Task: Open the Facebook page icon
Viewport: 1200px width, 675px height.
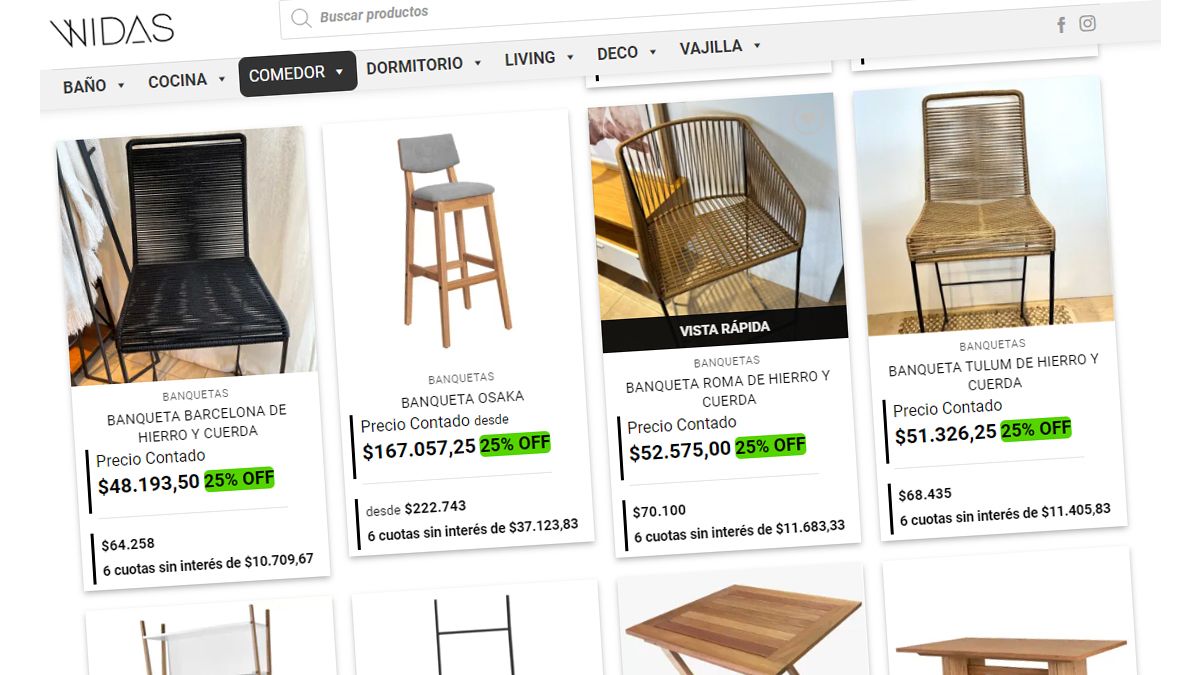Action: coord(1061,25)
